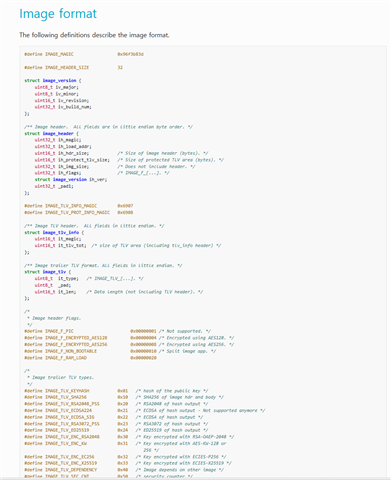The height and width of the screenshot is (480, 391).
Task: Click the IMAGE_HEADER_SIZE define line
Action: 74,67
